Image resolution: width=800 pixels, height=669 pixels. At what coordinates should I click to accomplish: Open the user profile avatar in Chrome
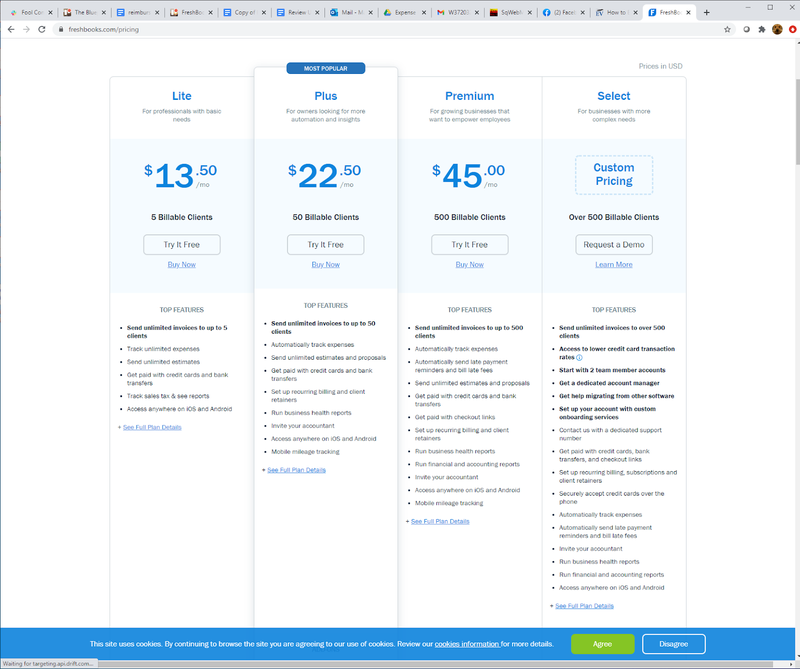click(777, 30)
